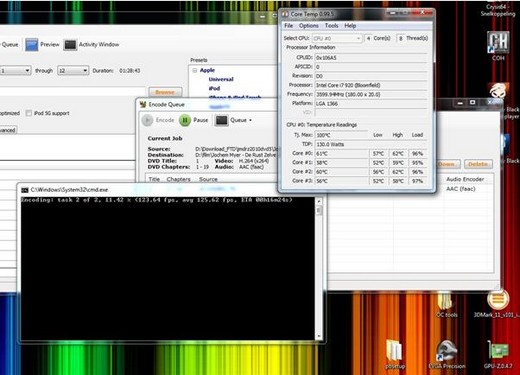520x375 pixels.
Task: Click the Encode Queue window title icon
Action: [x=143, y=104]
